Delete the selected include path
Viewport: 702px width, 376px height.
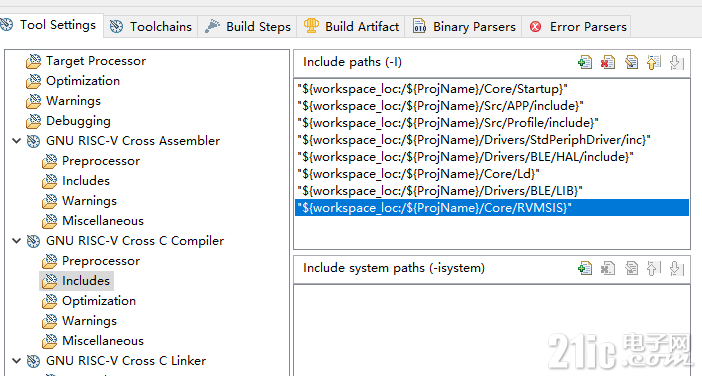pos(608,62)
